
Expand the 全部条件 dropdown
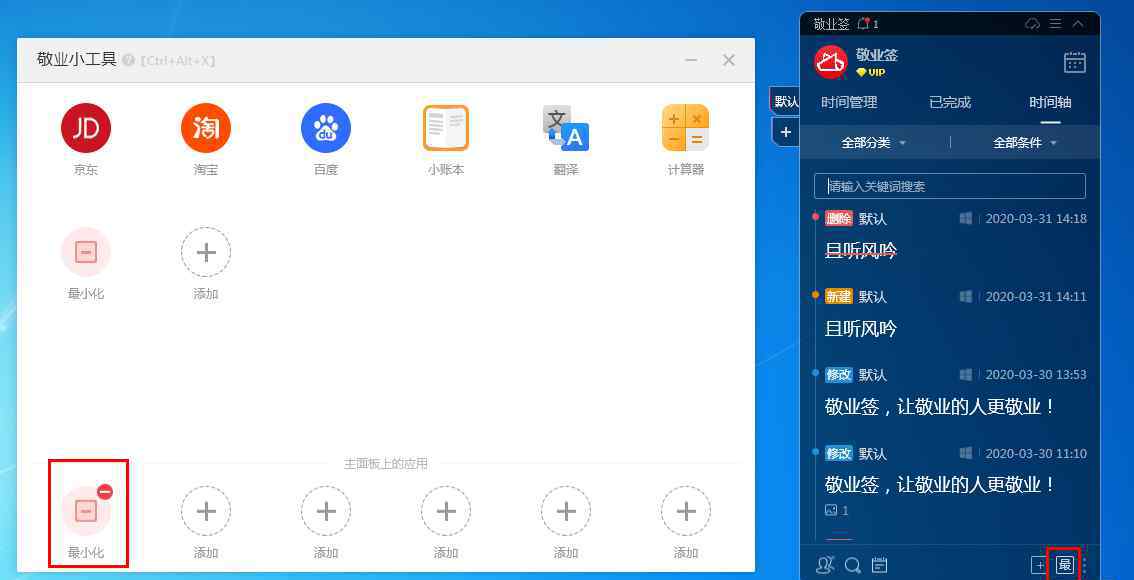pos(1025,142)
